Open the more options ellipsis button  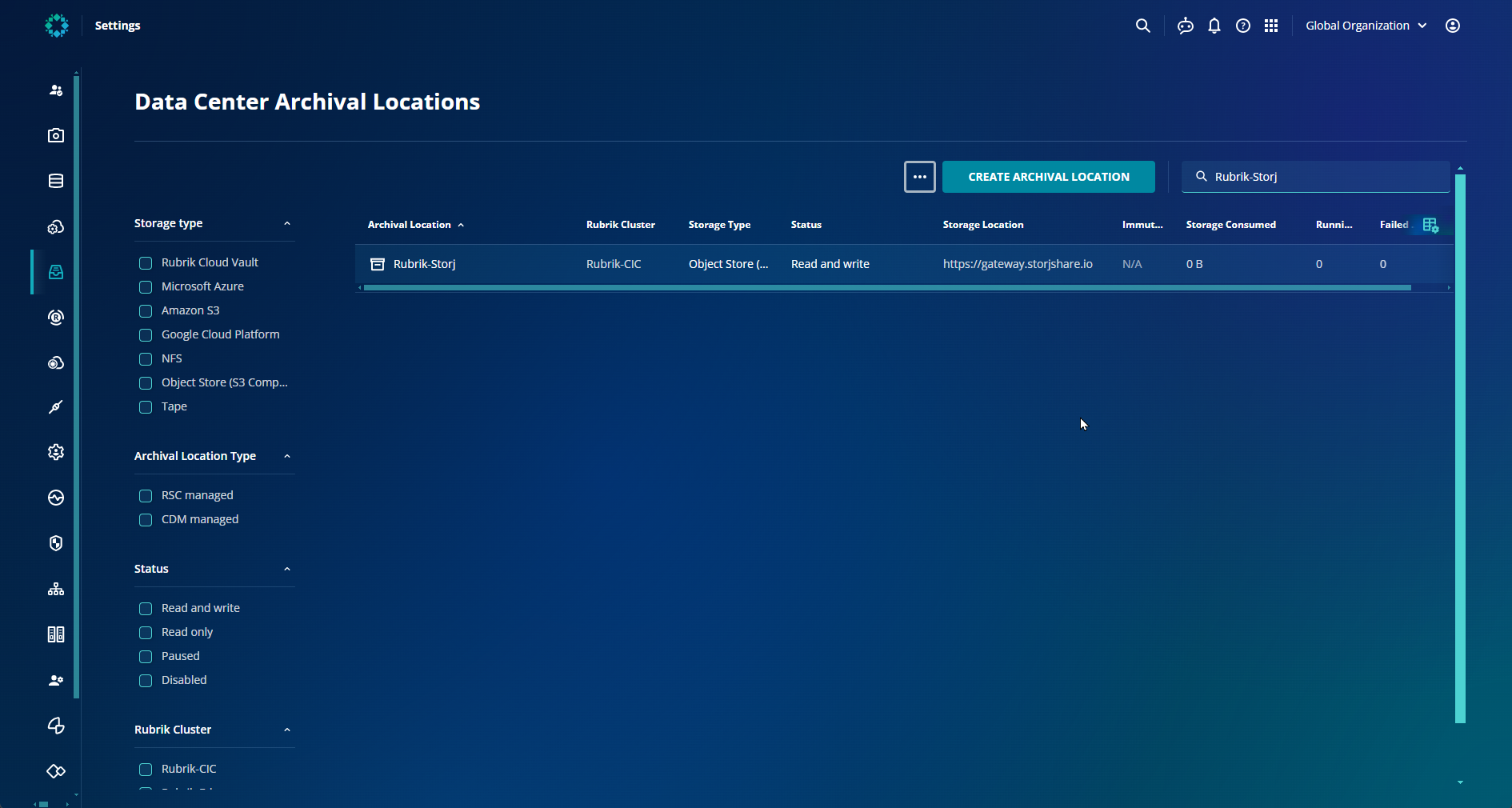point(920,177)
